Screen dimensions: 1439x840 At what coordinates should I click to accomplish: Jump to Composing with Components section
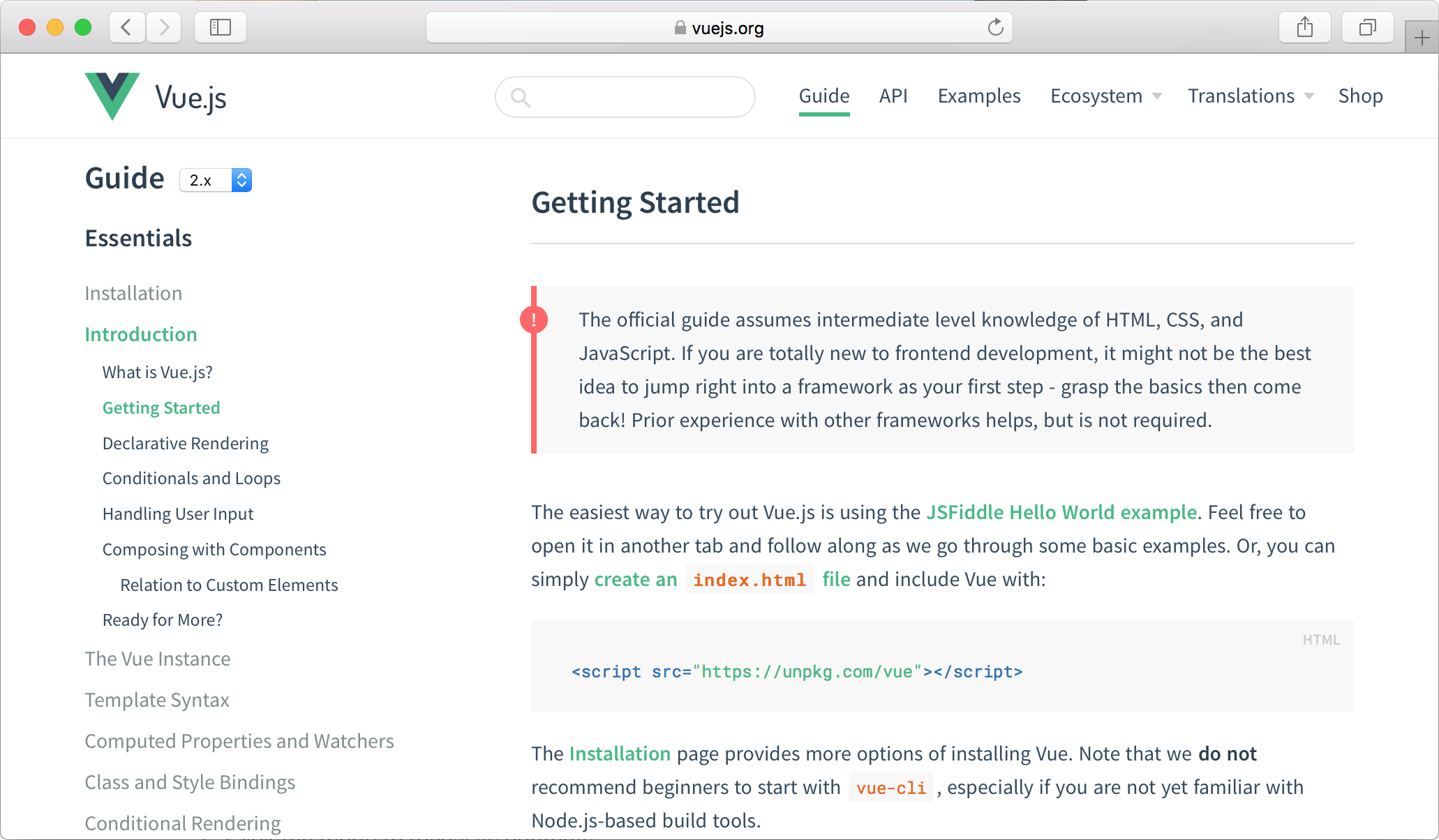214,550
